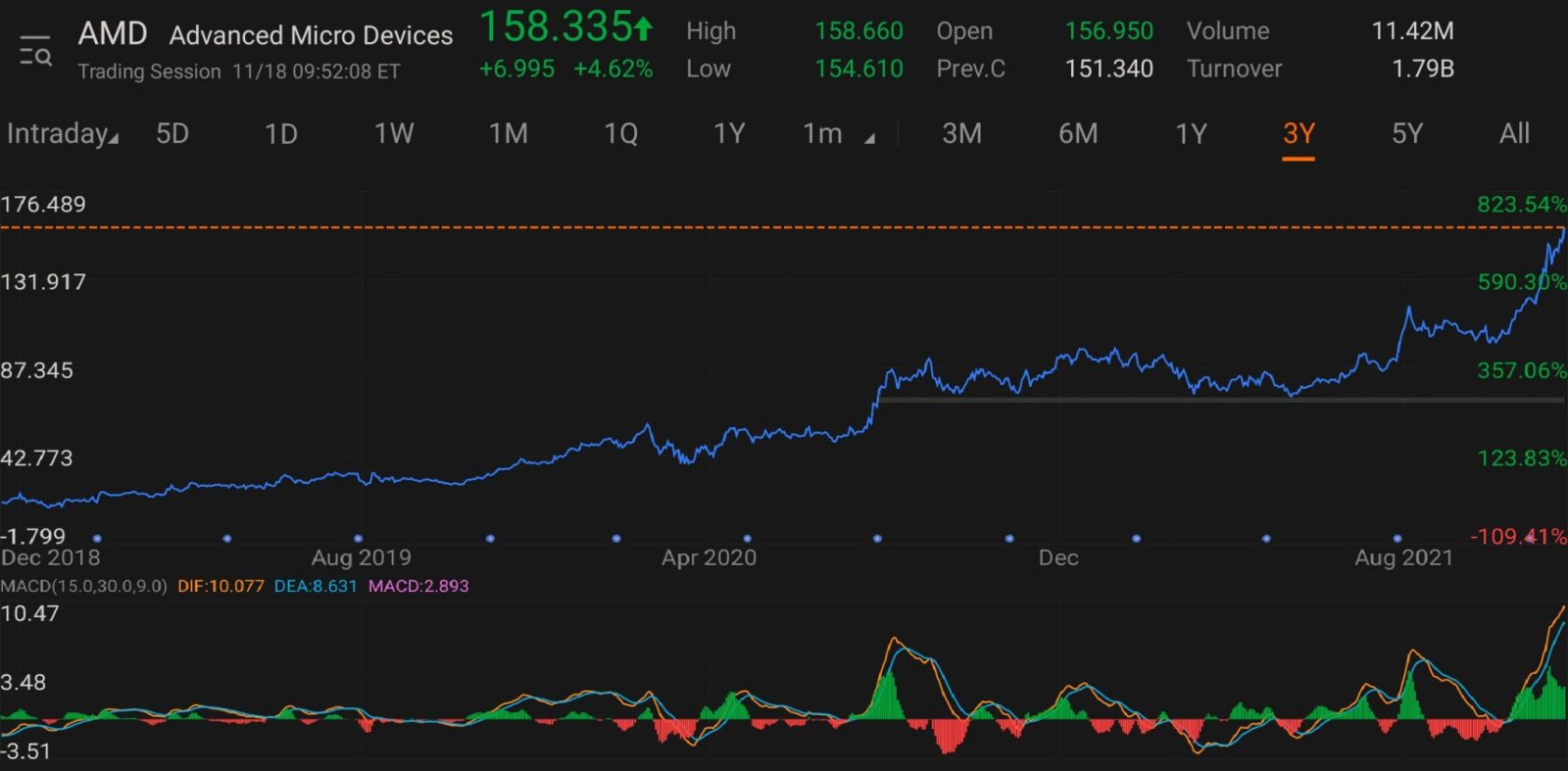Image resolution: width=1568 pixels, height=771 pixels.
Task: Click the MACD:2.893 indicator value
Action: pyautogui.click(x=418, y=586)
